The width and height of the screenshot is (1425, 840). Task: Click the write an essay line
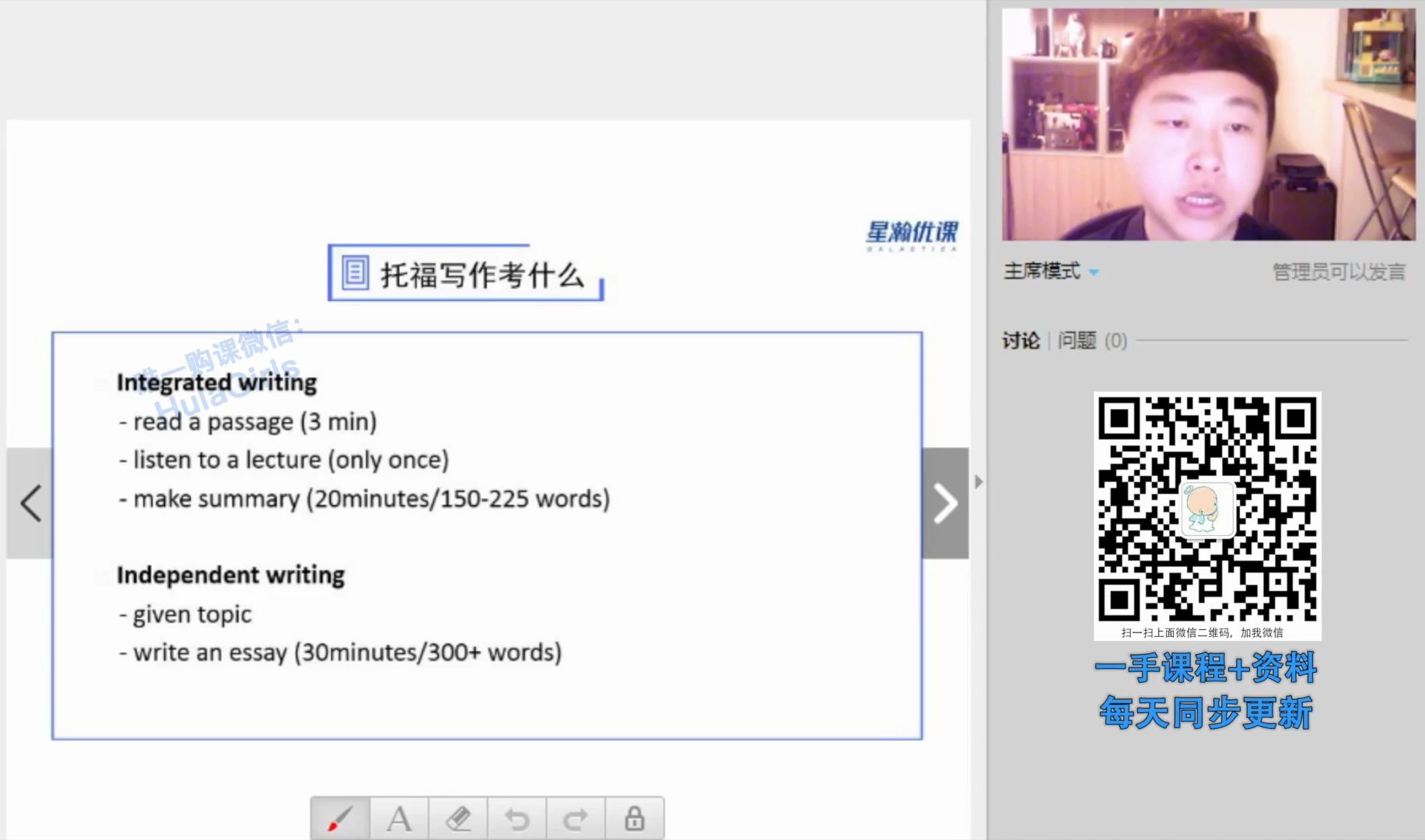341,653
